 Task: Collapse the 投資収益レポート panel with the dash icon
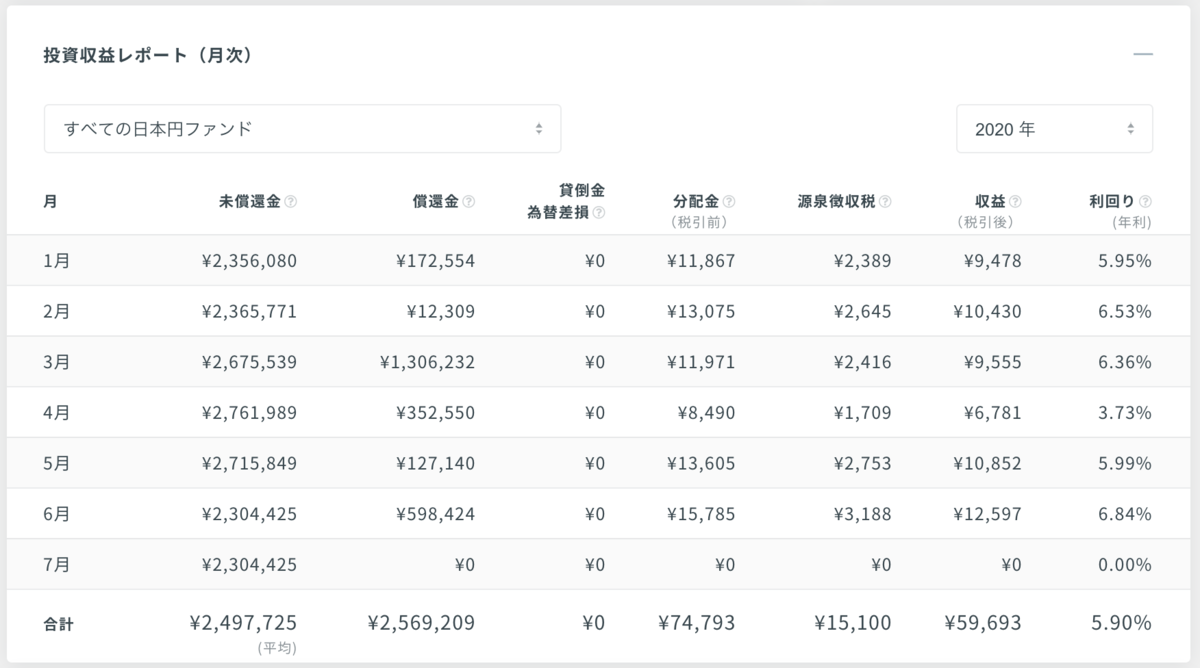(x=1143, y=54)
